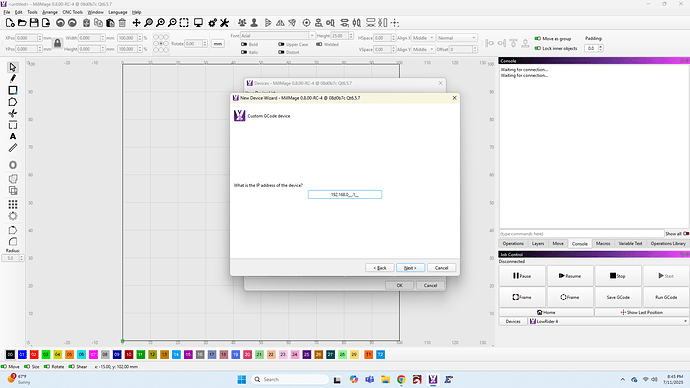Open the Font Arial dropdown
Image resolution: width=690 pixels, height=388 pixels.
pos(278,36)
